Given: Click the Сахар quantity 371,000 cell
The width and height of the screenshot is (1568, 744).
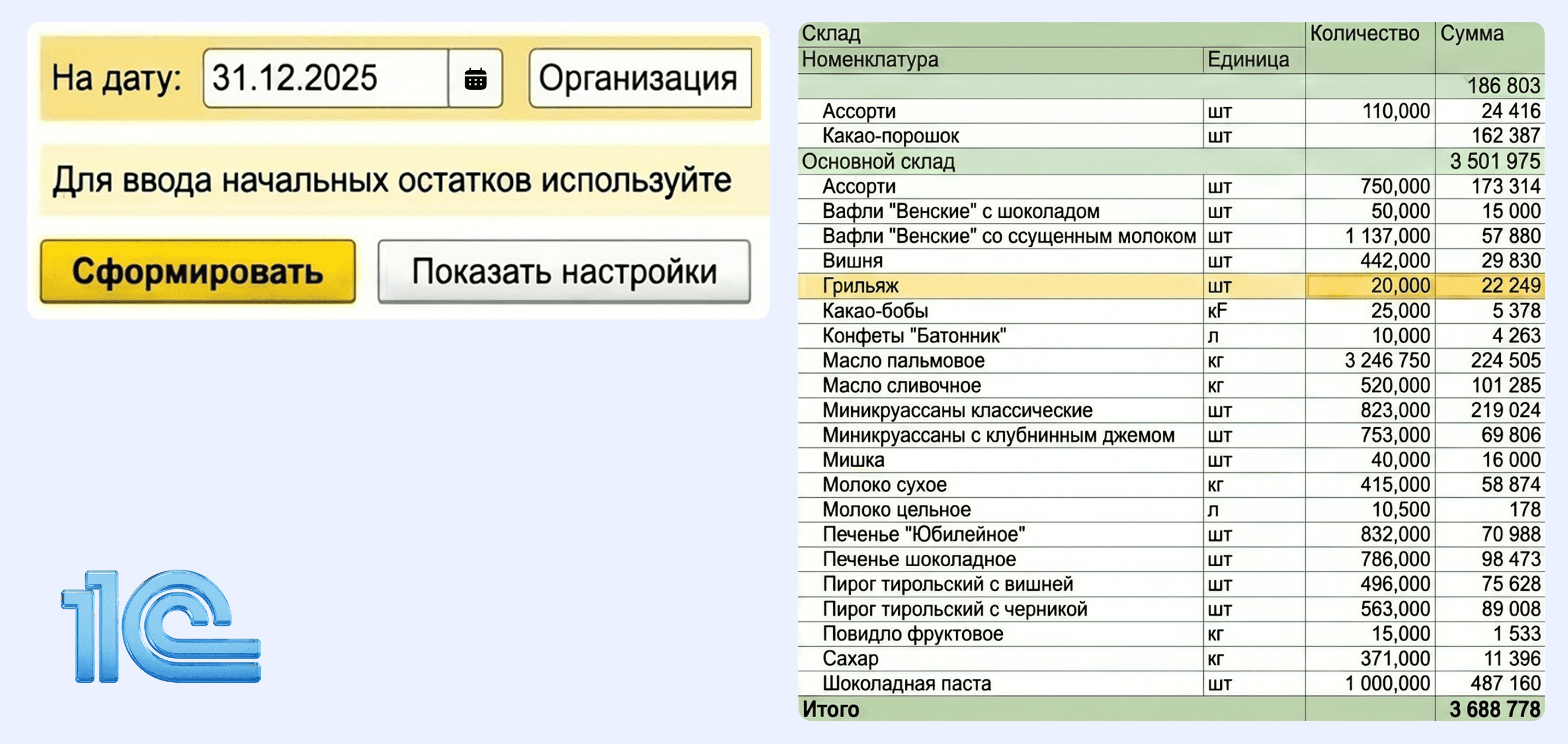Looking at the screenshot, I should pyautogui.click(x=1370, y=659).
